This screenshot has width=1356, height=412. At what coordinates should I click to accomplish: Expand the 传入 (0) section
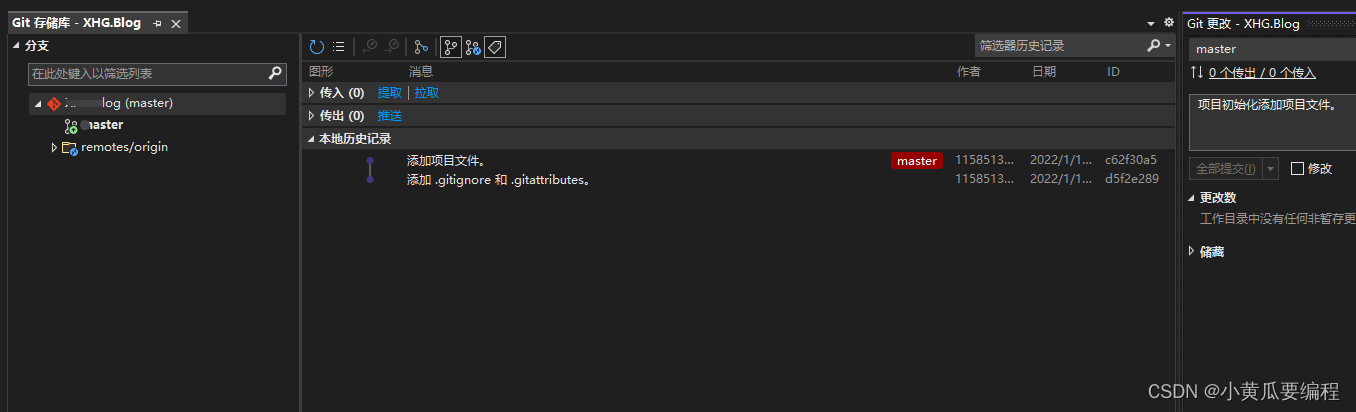tap(311, 92)
